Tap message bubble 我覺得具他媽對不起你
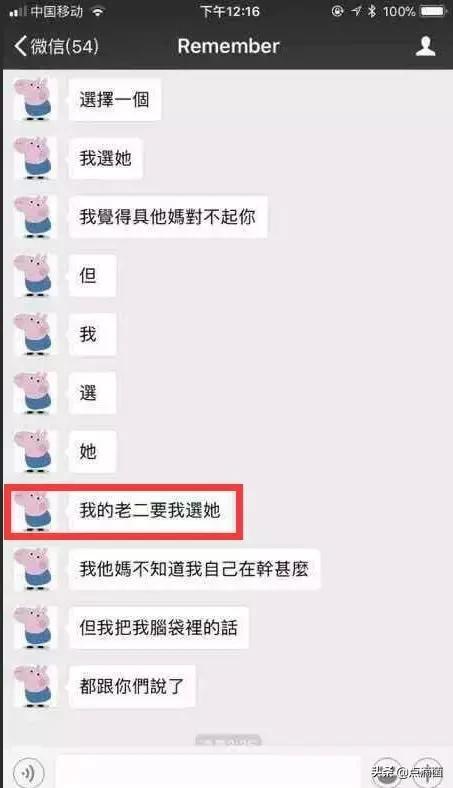453x788 pixels. pos(167,217)
